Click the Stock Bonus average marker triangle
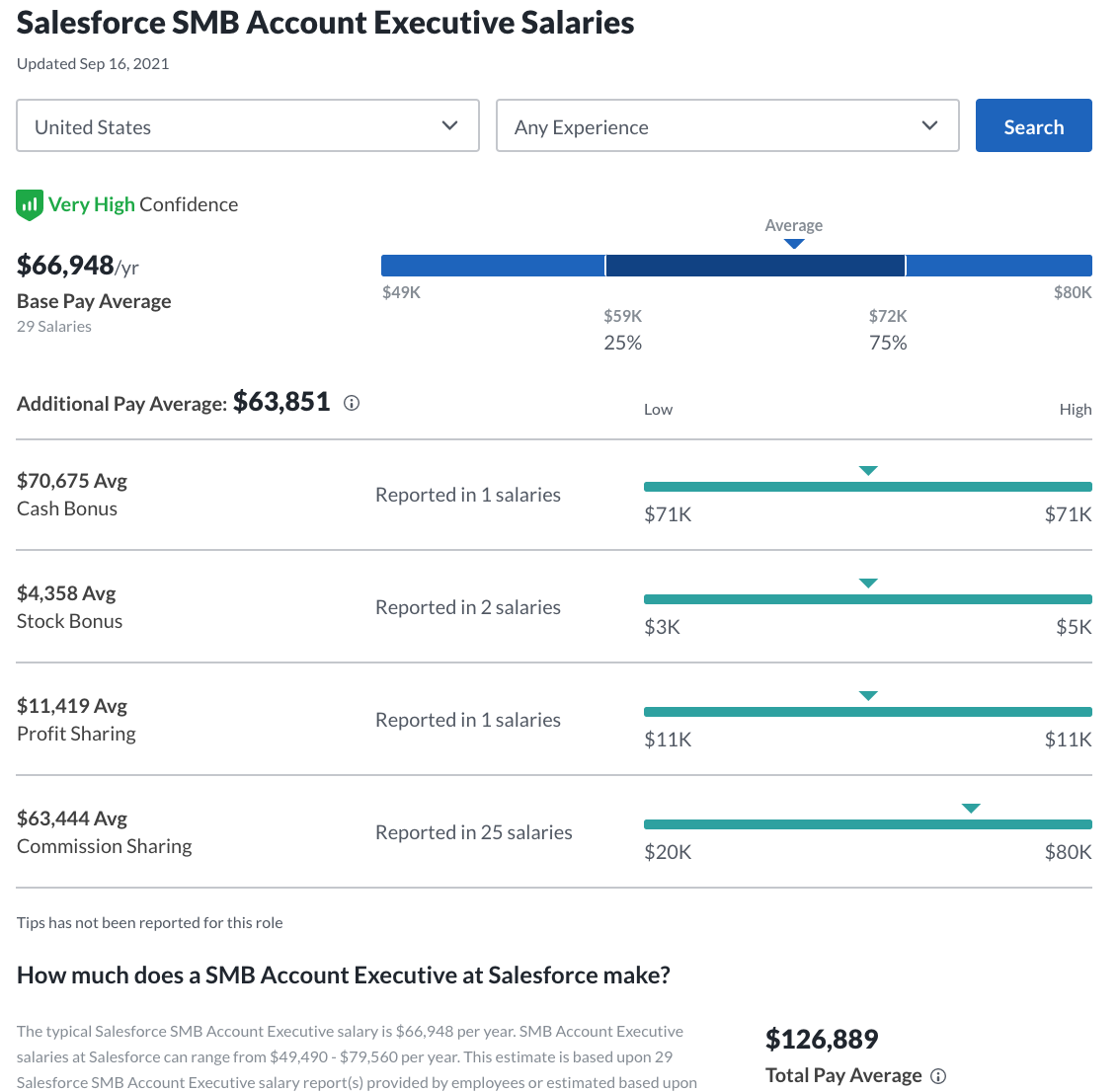Screen dimensions: 1118x1092 [868, 584]
